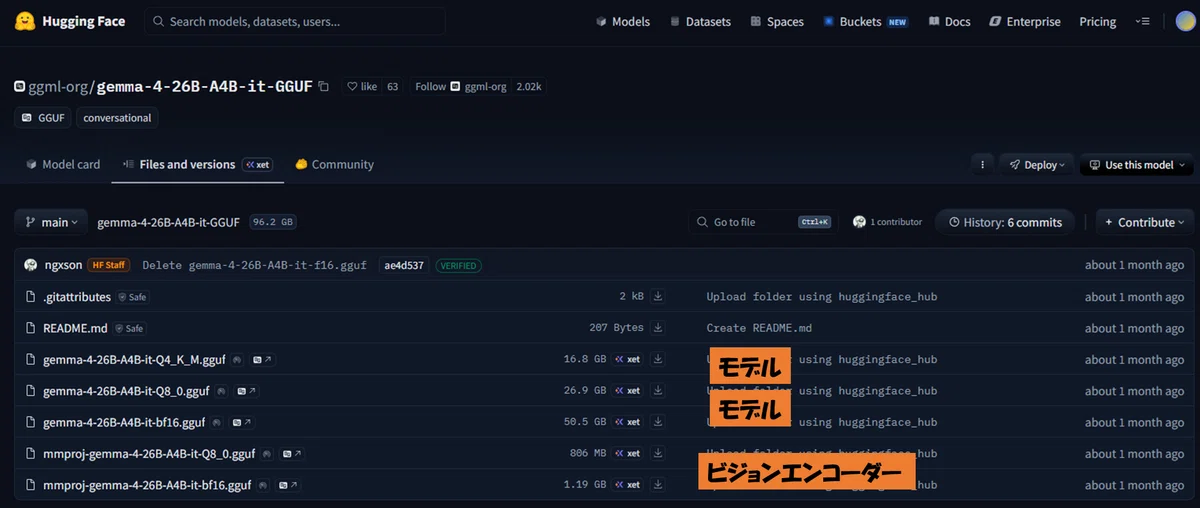Image resolution: width=1200 pixels, height=508 pixels.
Task: Open GGUF viewer icon for gemma-4-26B-A4B-it-Q8_0.gguf
Action: pyautogui.click(x=246, y=391)
